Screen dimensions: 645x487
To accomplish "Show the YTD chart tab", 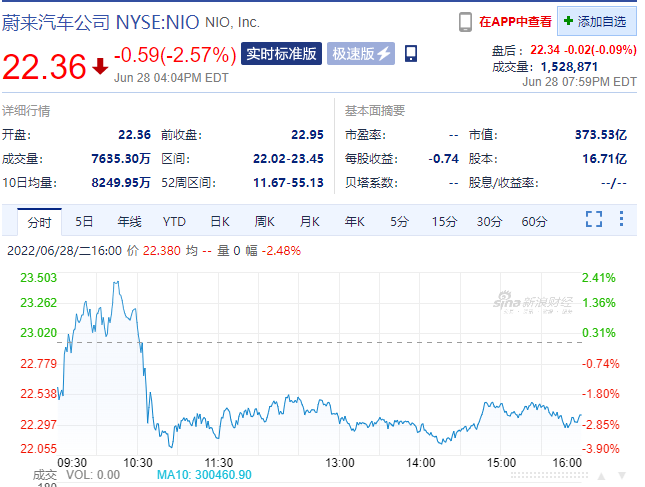I will pos(174,222).
